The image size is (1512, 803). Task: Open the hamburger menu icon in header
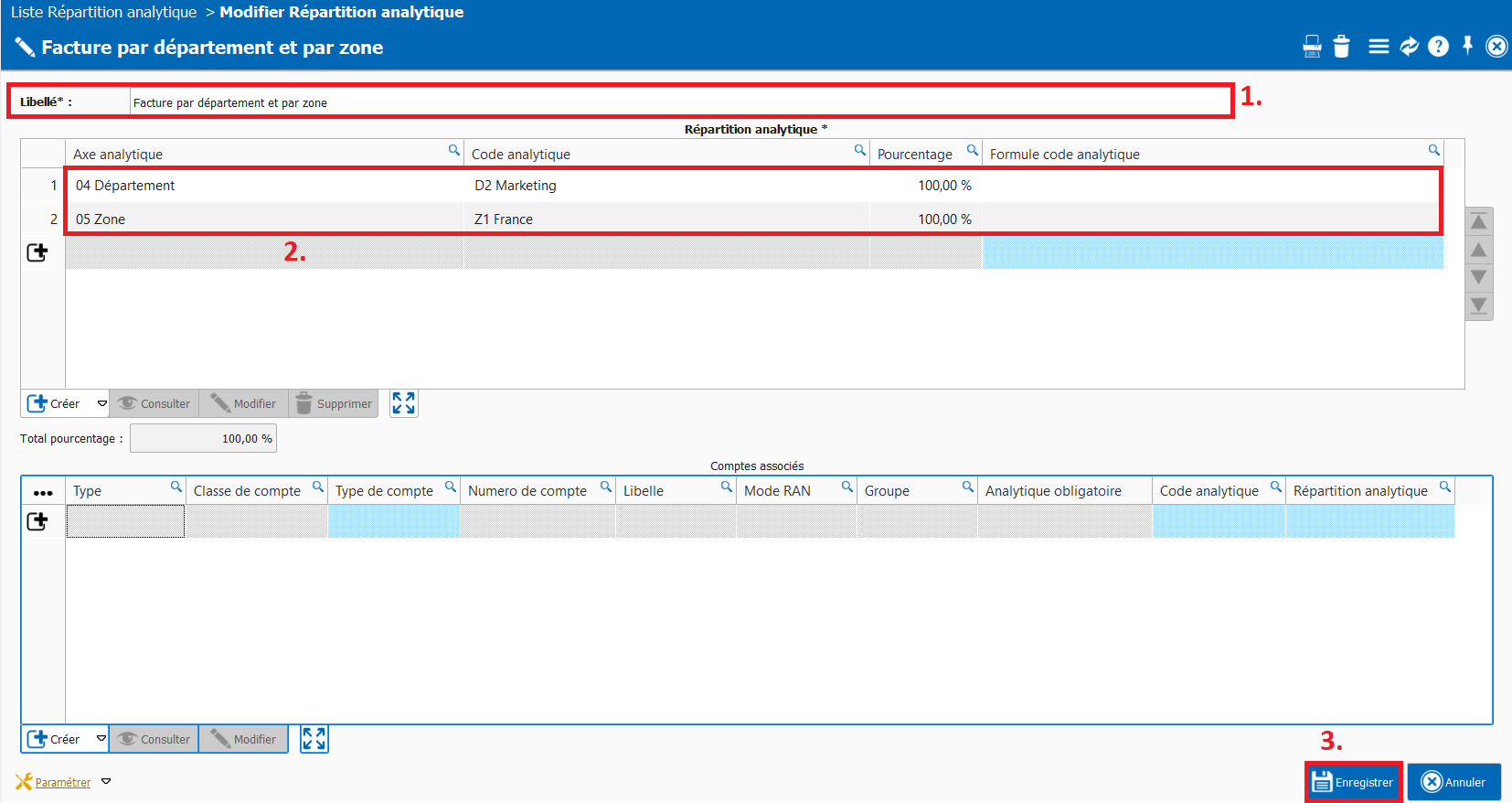click(x=1379, y=47)
